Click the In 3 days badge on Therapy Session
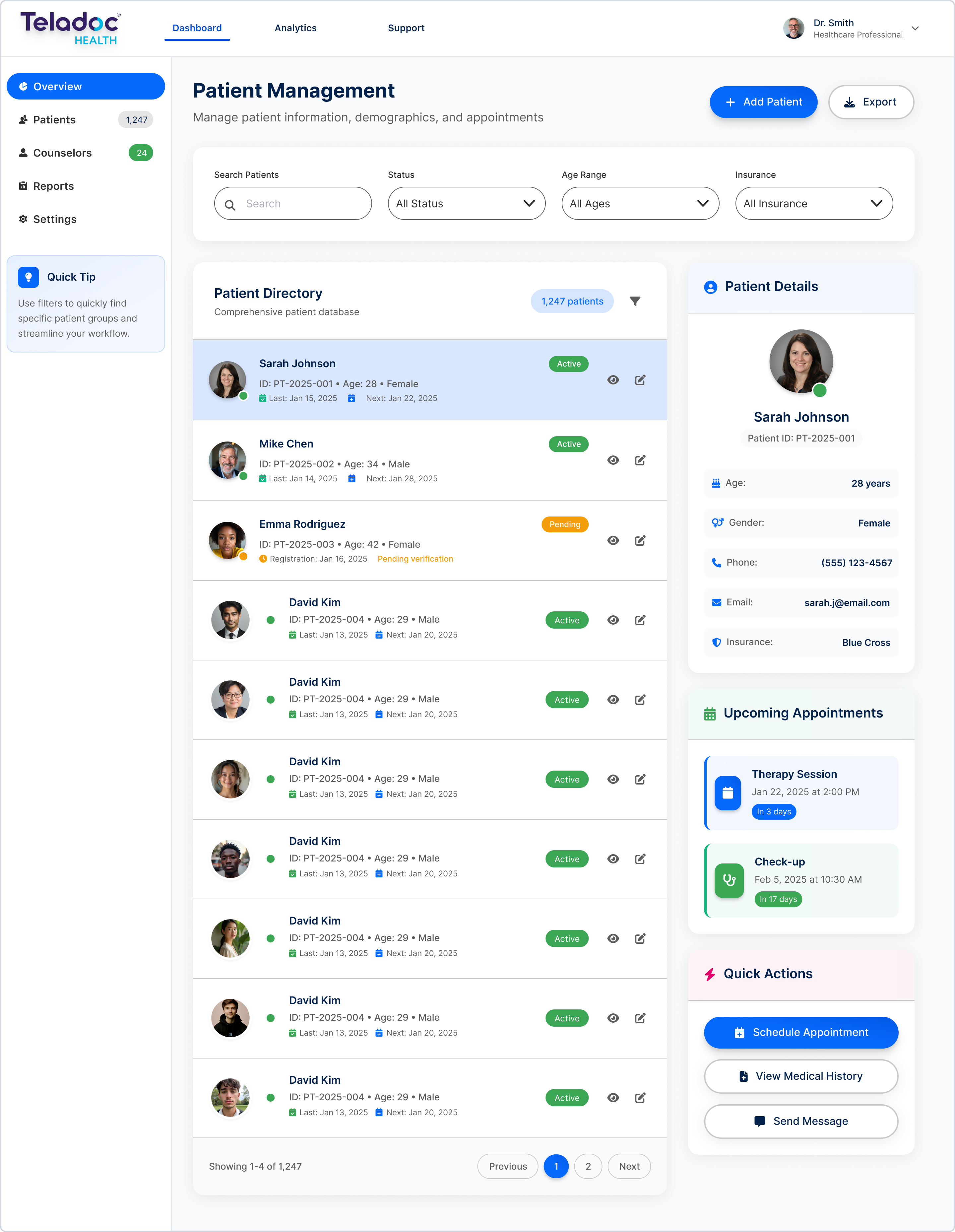Screen dimensions: 955x1232 tap(774, 812)
